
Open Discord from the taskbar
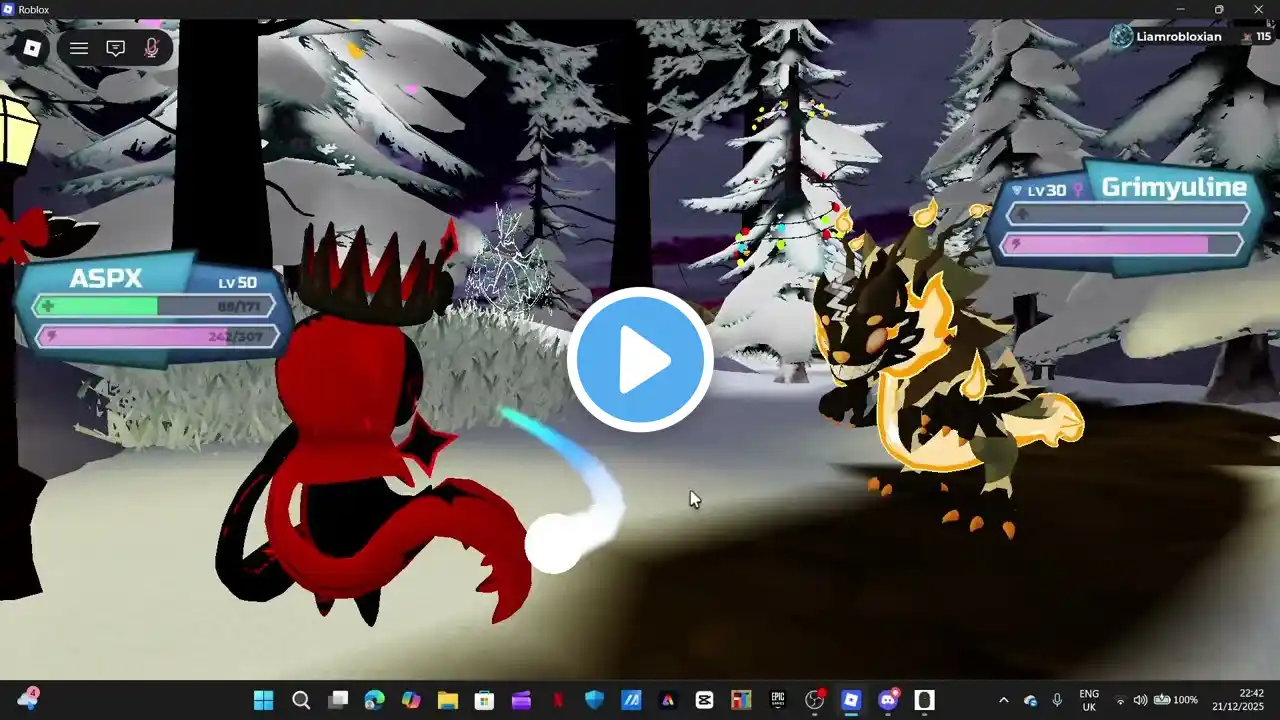pos(888,700)
